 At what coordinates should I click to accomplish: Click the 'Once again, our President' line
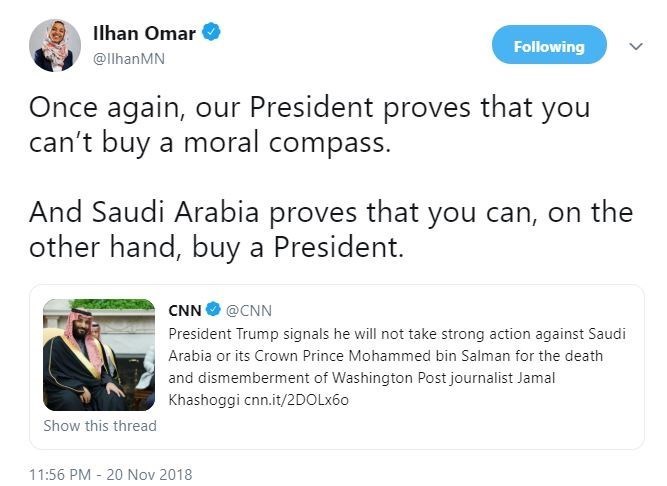pyautogui.click(x=309, y=108)
